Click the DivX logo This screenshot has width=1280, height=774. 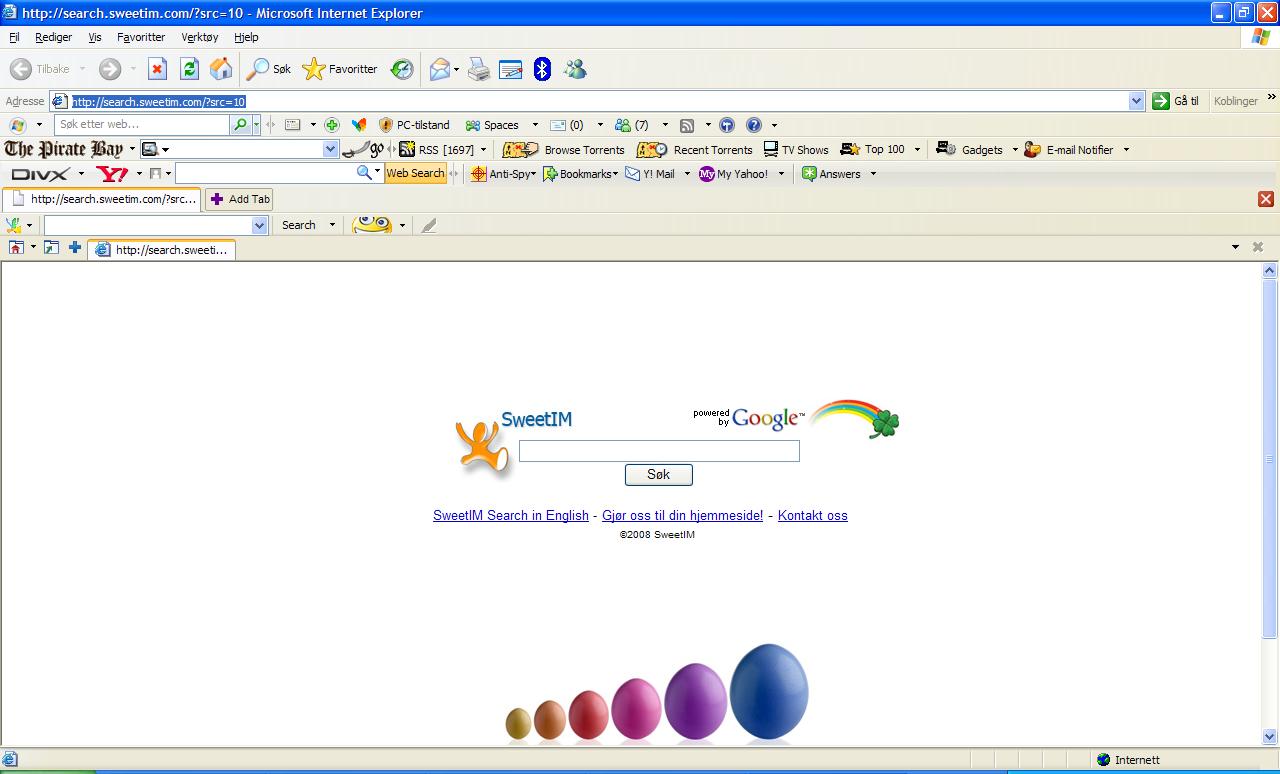click(x=40, y=174)
